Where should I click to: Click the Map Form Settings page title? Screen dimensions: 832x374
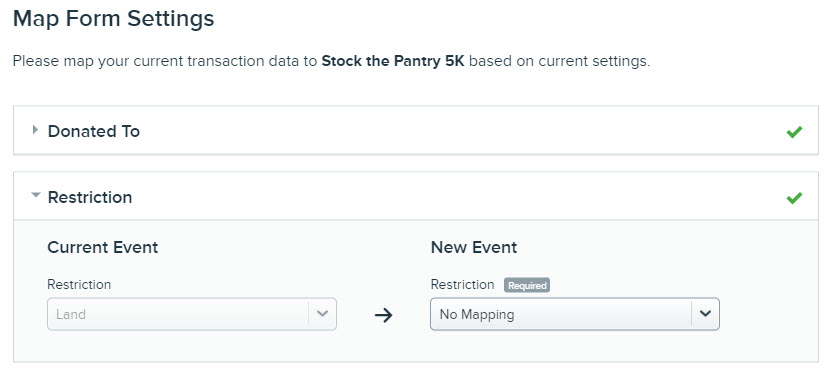(x=114, y=19)
